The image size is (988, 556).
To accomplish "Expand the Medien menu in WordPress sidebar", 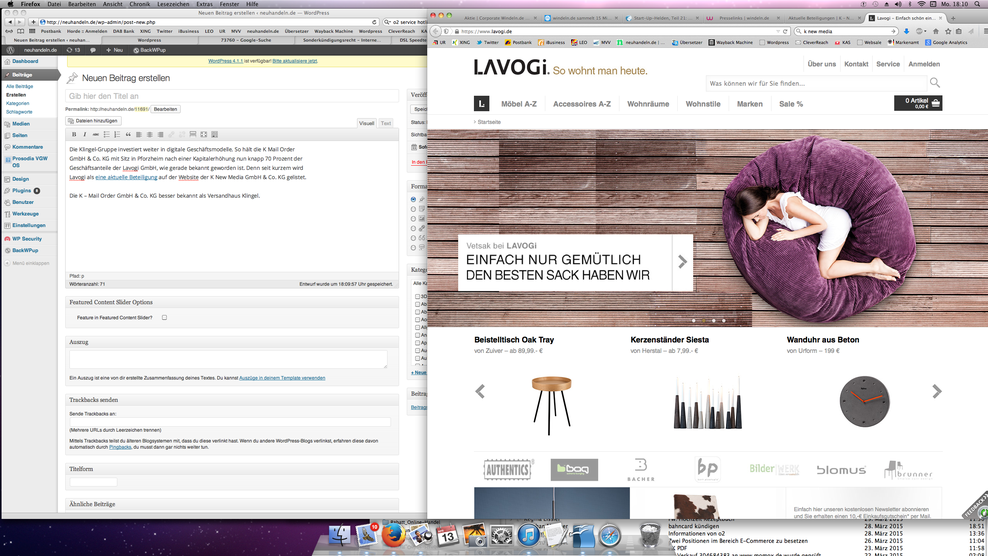I will coord(21,124).
